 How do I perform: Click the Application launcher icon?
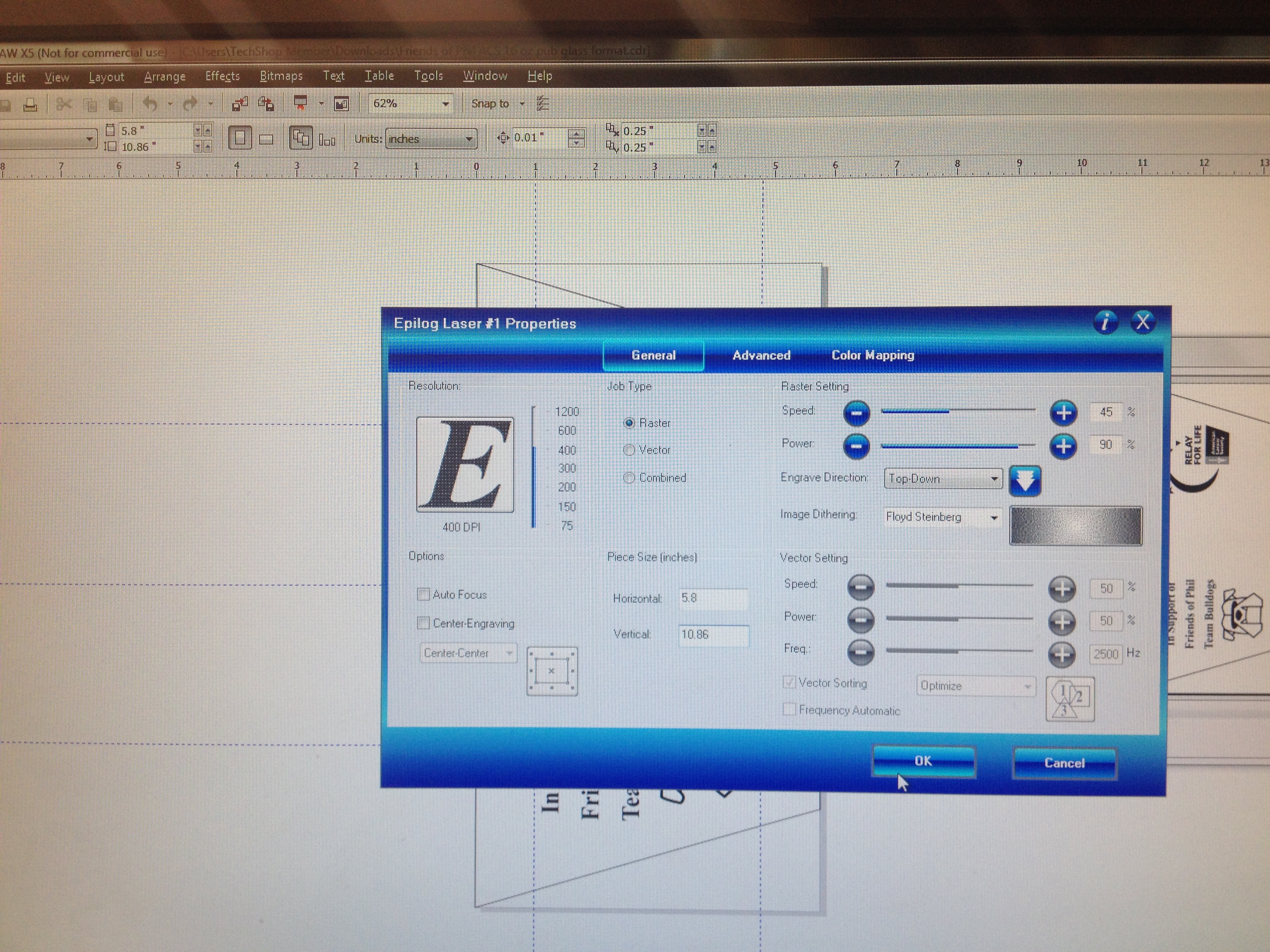(x=300, y=103)
